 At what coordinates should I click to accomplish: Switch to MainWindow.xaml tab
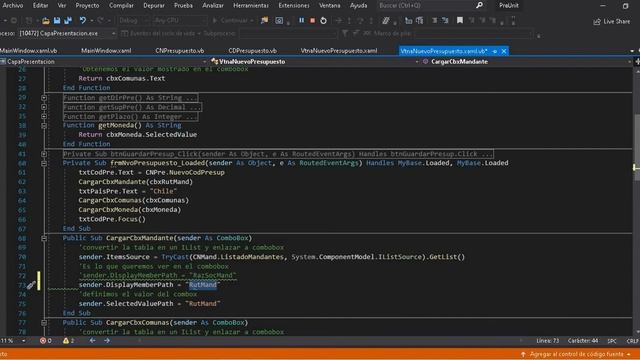106,51
